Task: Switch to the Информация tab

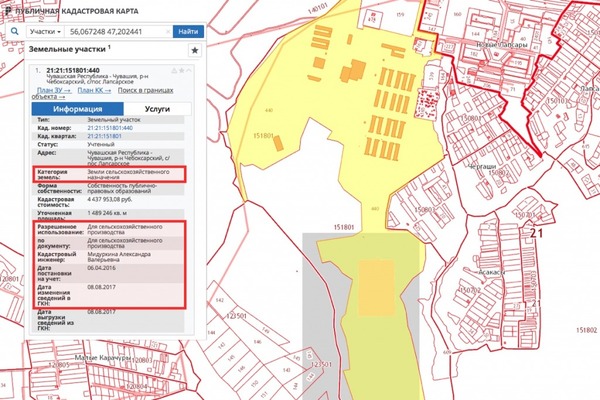Action: click(x=79, y=107)
